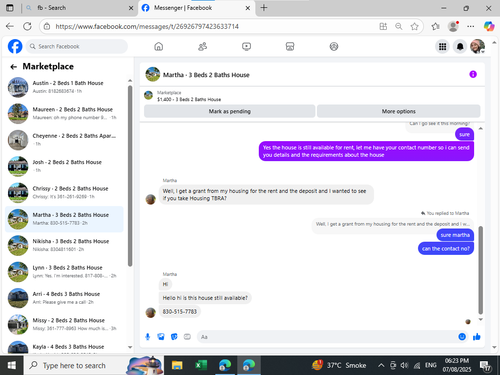Open the Watch video icon
Viewport: 500px width, 375px height.
(246, 46)
